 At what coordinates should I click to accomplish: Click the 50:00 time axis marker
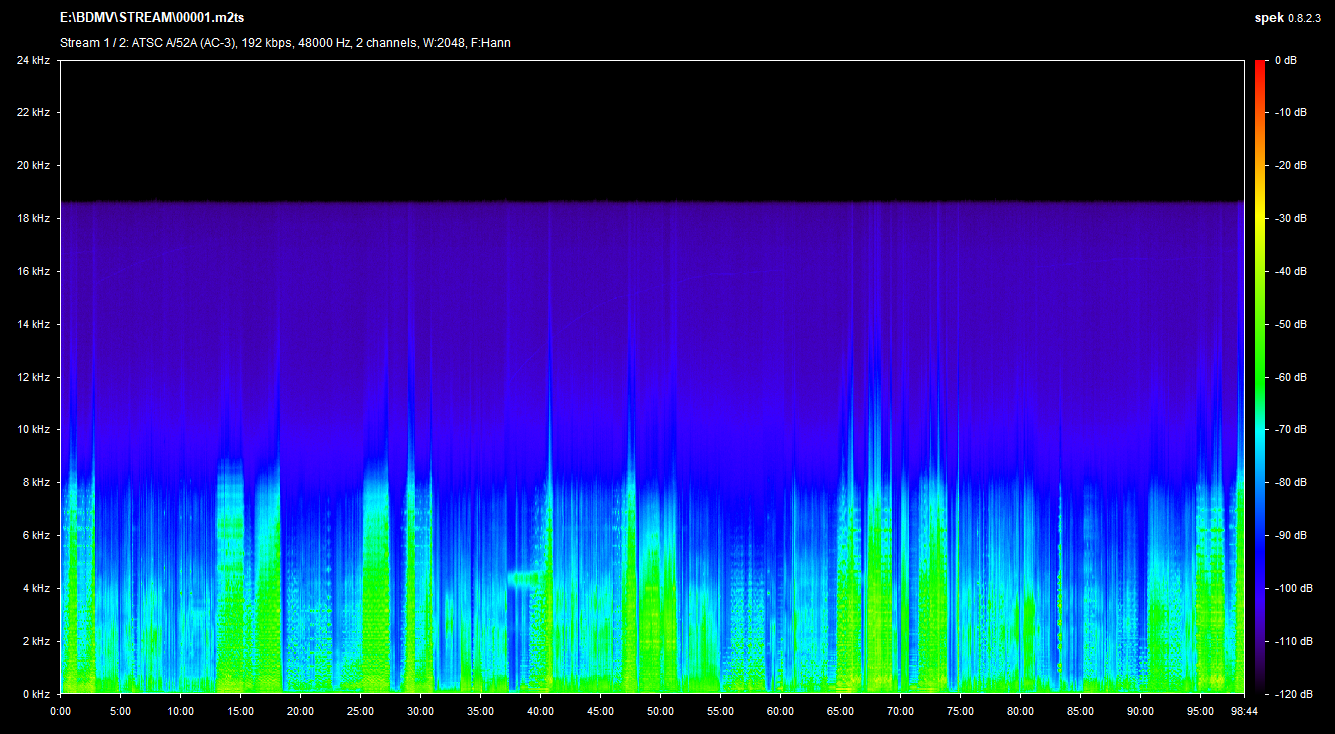660,712
